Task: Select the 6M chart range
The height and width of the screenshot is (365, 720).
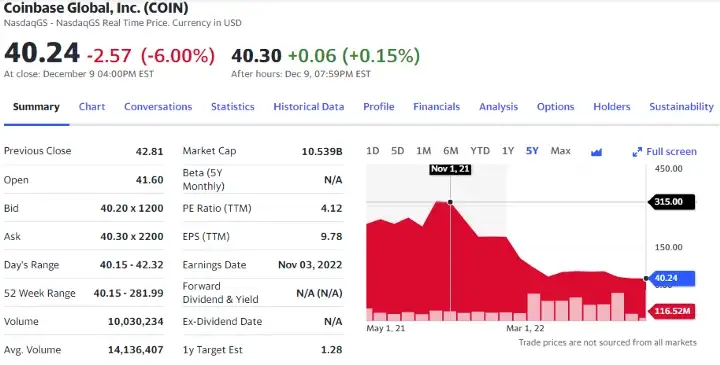Action: pyautogui.click(x=451, y=151)
